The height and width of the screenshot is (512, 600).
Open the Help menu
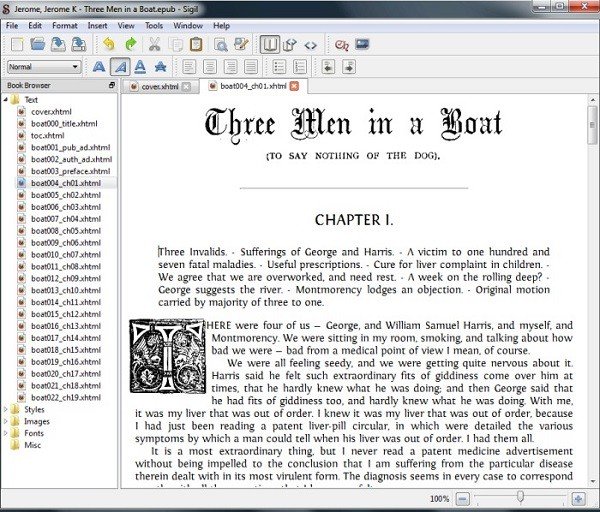click(221, 26)
